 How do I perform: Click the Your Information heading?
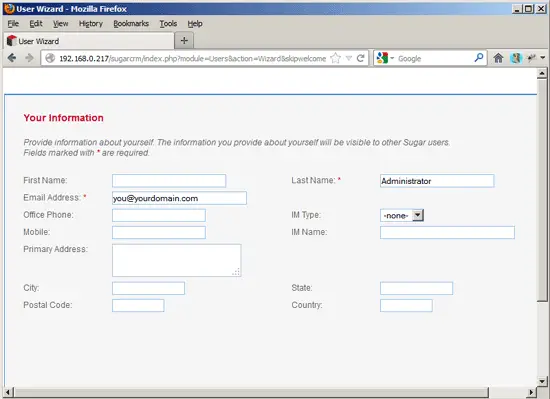click(63, 118)
